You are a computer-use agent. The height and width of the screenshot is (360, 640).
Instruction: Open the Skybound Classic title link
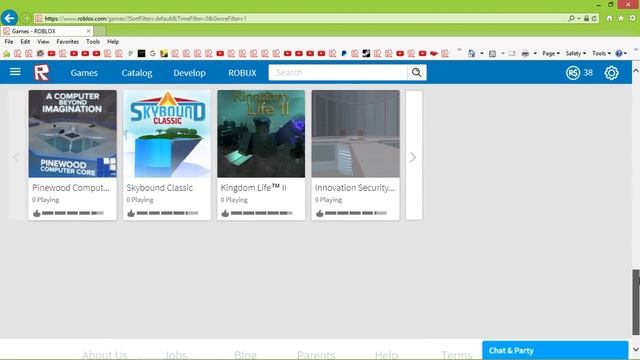(160, 188)
